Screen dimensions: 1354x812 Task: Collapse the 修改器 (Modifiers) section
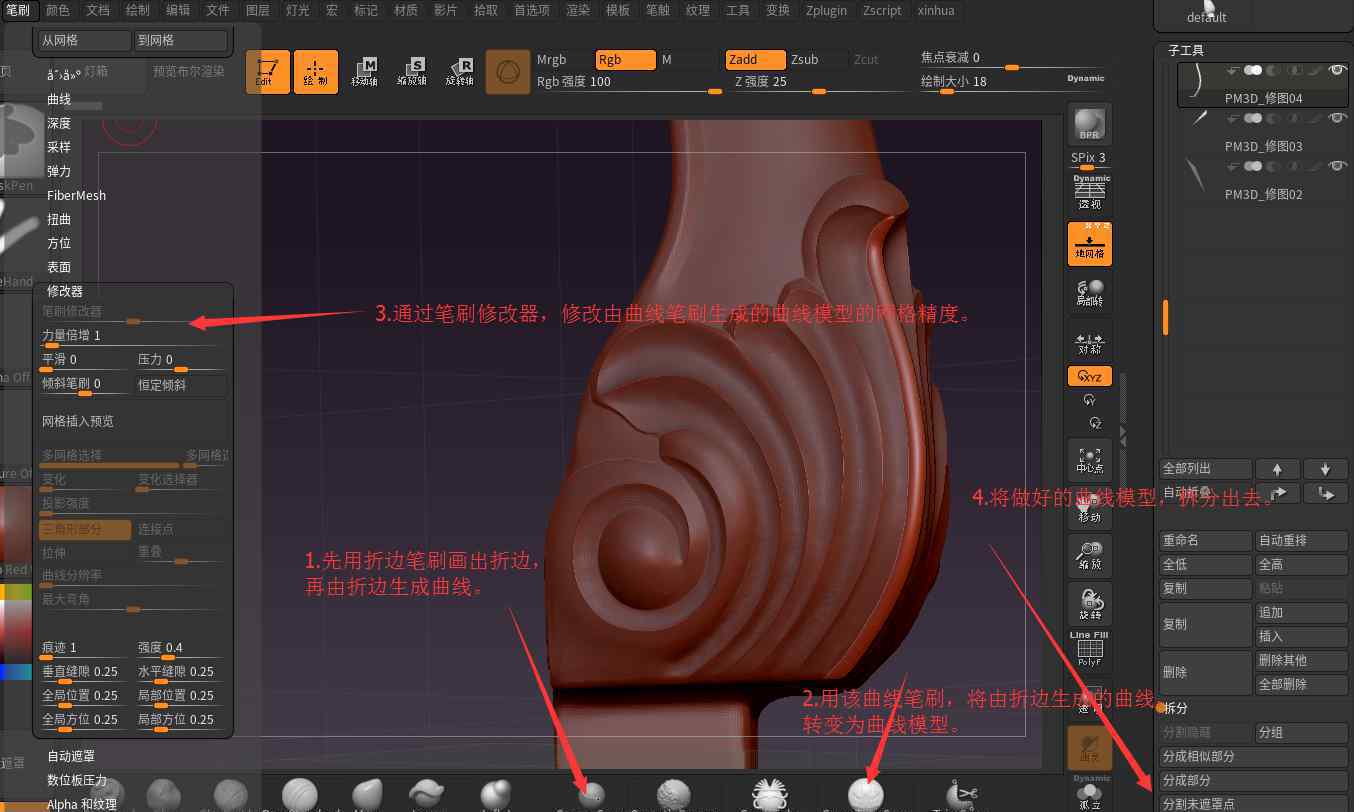tap(65, 291)
